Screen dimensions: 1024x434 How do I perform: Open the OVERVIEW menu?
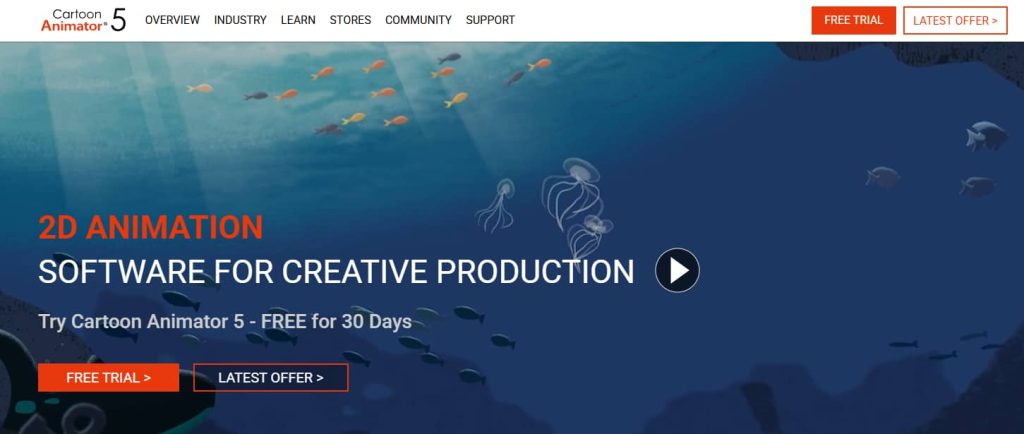[172, 20]
